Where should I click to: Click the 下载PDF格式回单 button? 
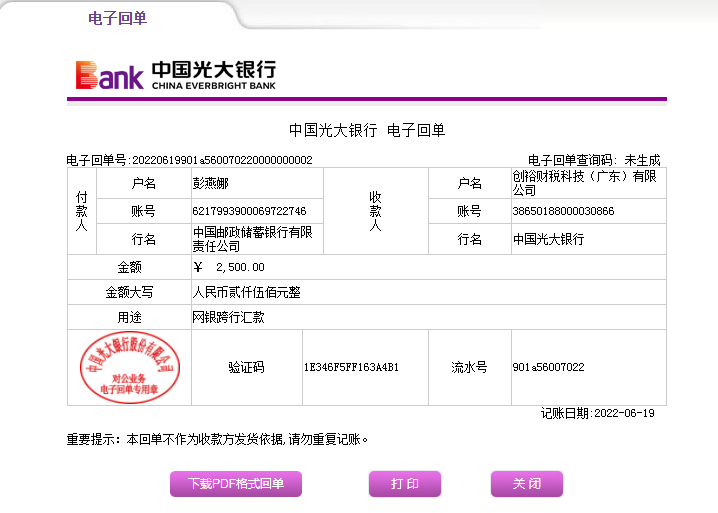pyautogui.click(x=236, y=484)
